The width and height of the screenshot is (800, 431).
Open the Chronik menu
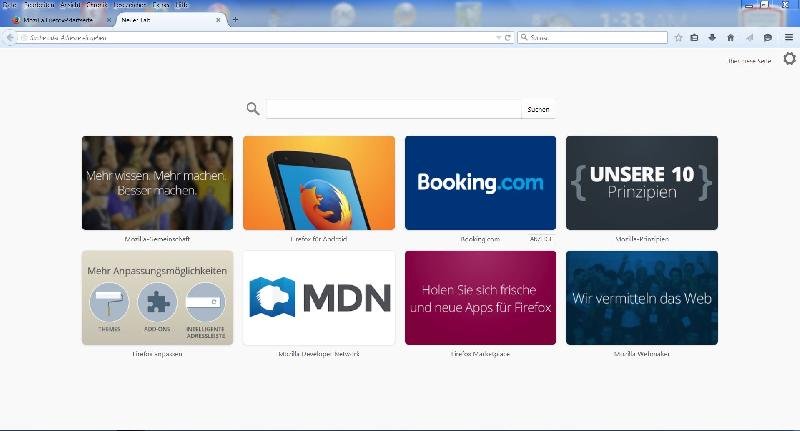click(97, 5)
